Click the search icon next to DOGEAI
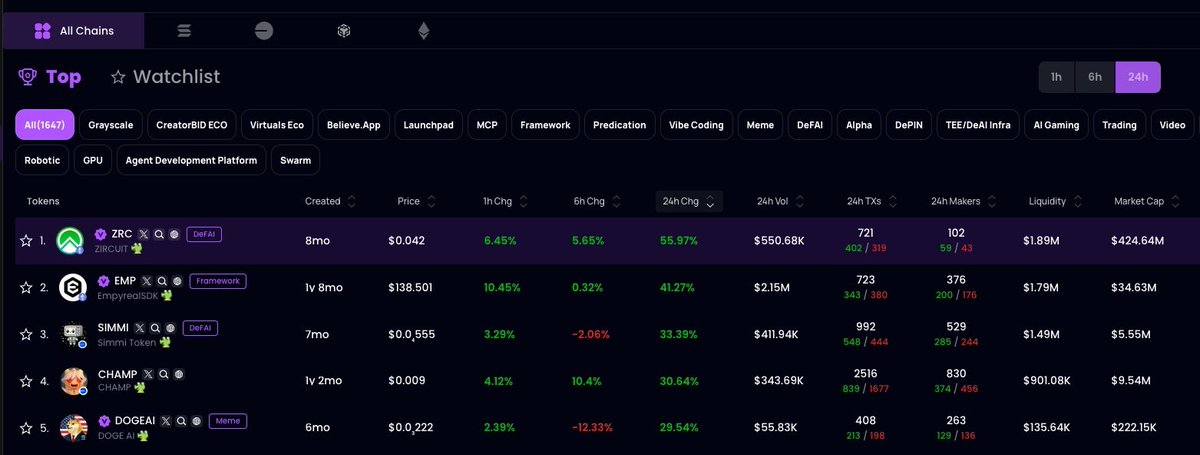Image resolution: width=1200 pixels, height=455 pixels. (x=181, y=421)
